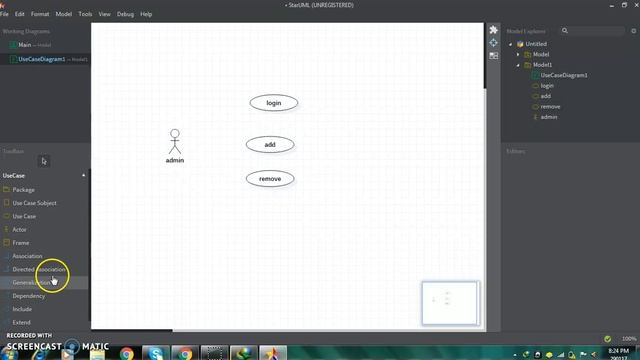This screenshot has height=360, width=640.
Task: Open the second Chrome taskbar button
Action: [184, 353]
